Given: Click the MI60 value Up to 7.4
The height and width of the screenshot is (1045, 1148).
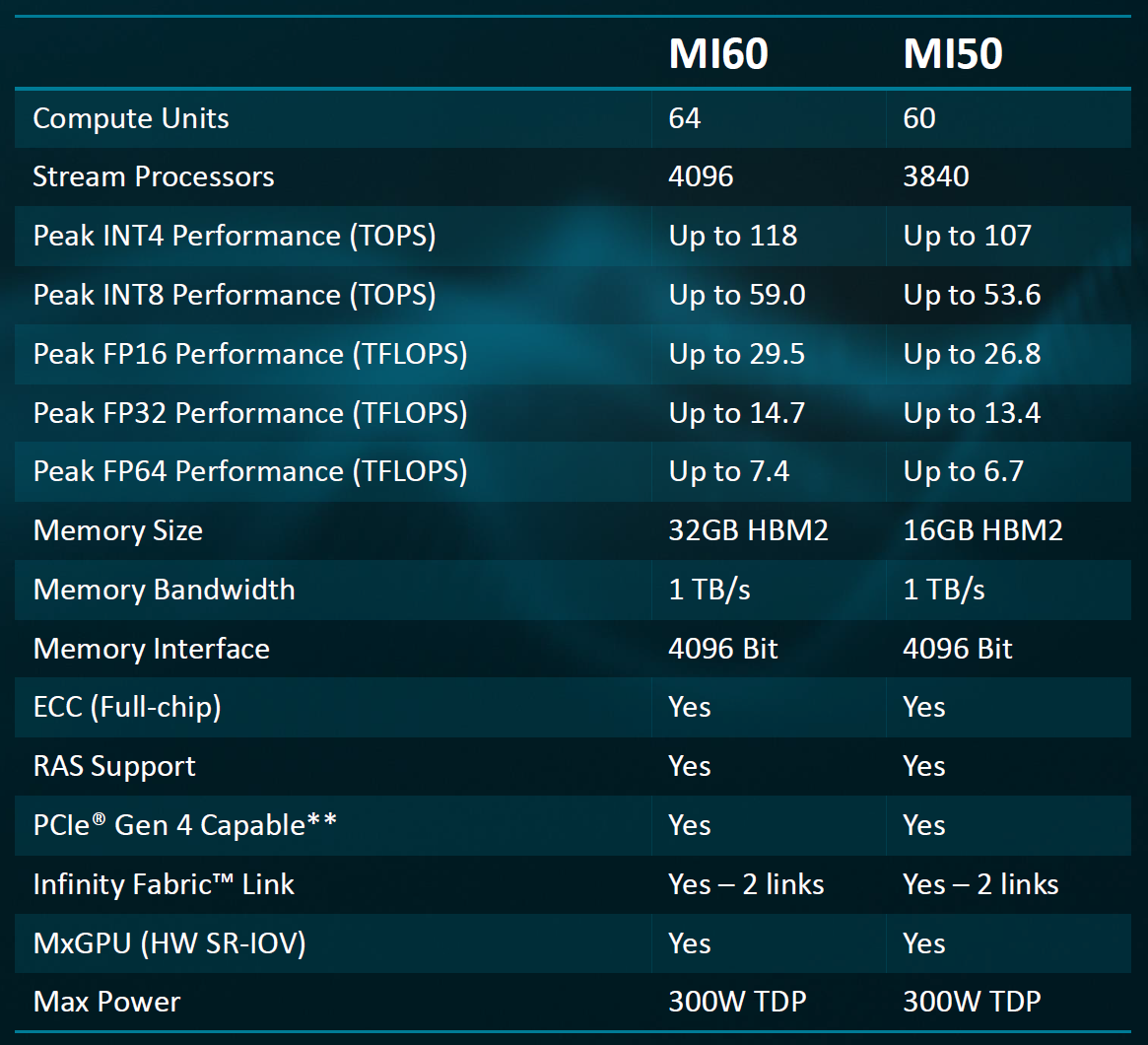Looking at the screenshot, I should click(x=728, y=471).
